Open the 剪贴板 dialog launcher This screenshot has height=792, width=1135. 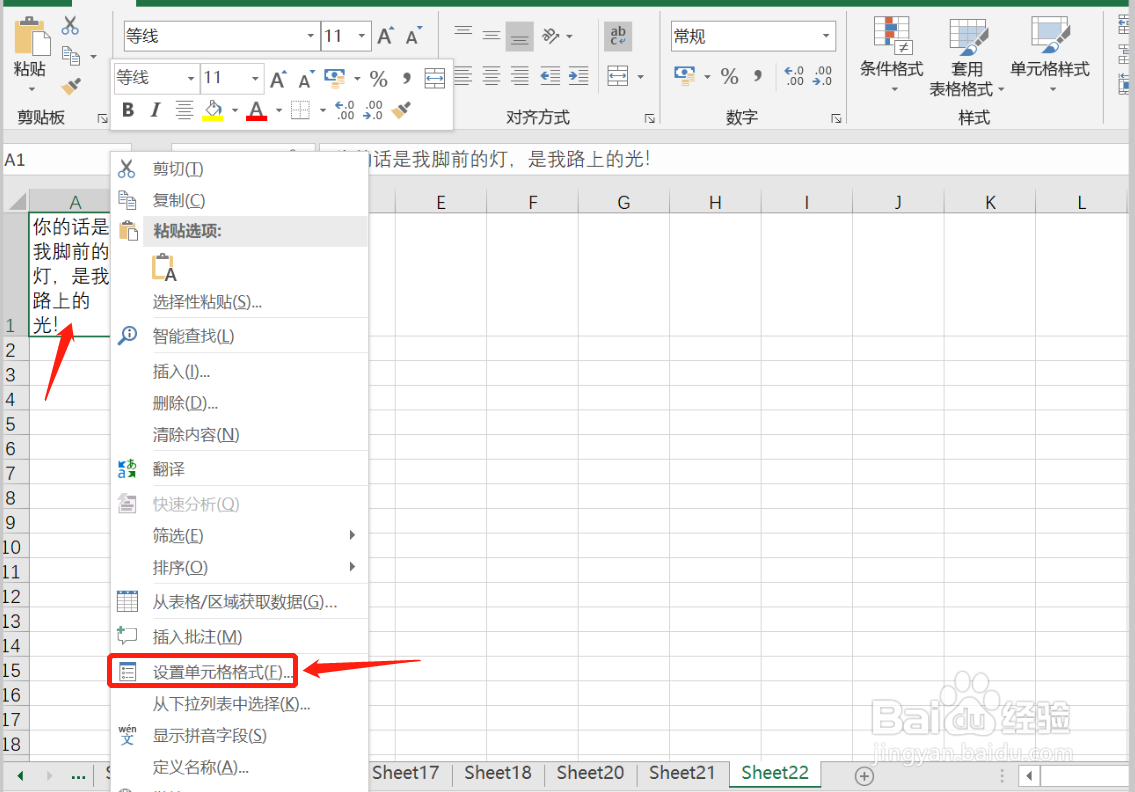point(102,118)
